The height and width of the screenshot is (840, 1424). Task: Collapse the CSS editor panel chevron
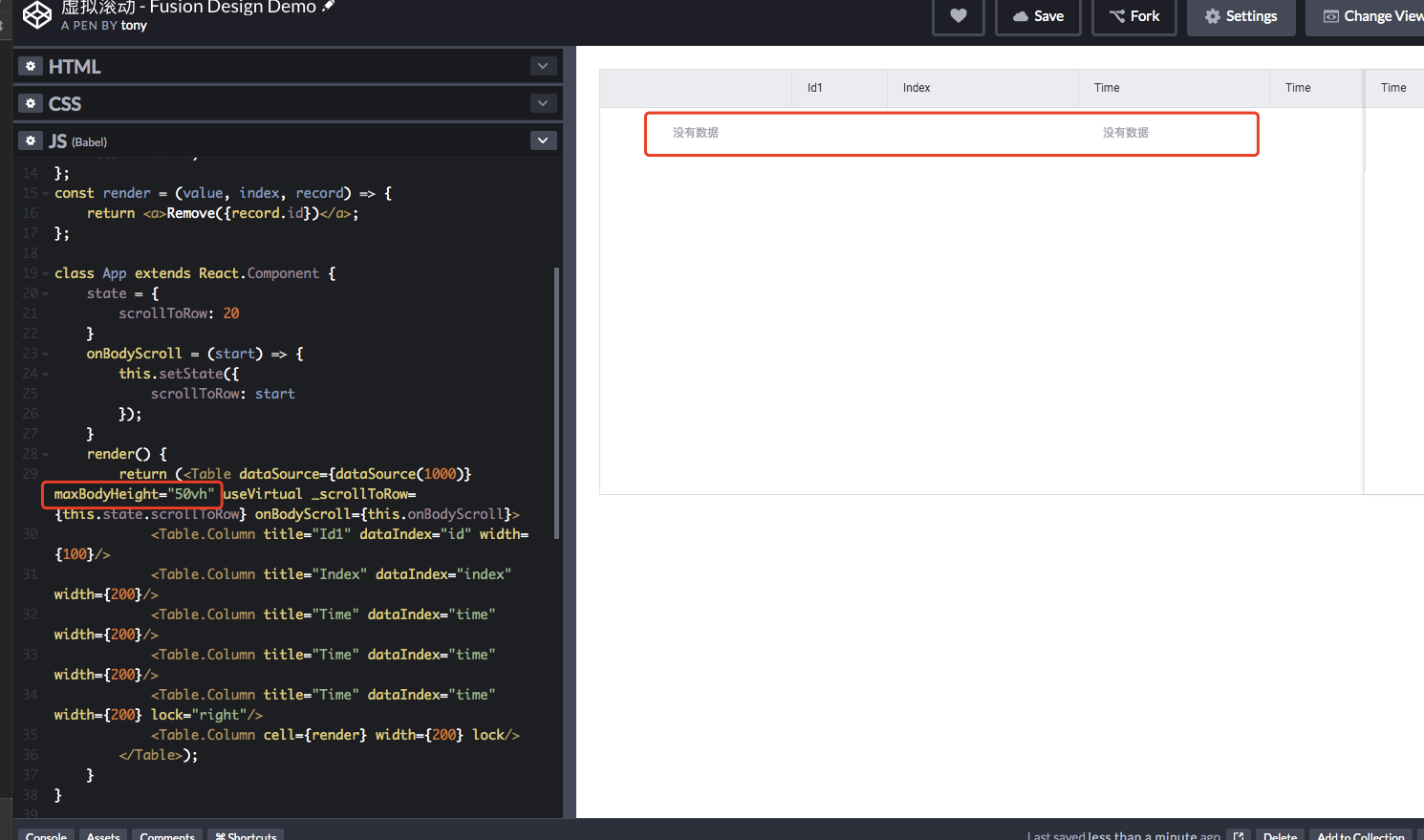(542, 103)
